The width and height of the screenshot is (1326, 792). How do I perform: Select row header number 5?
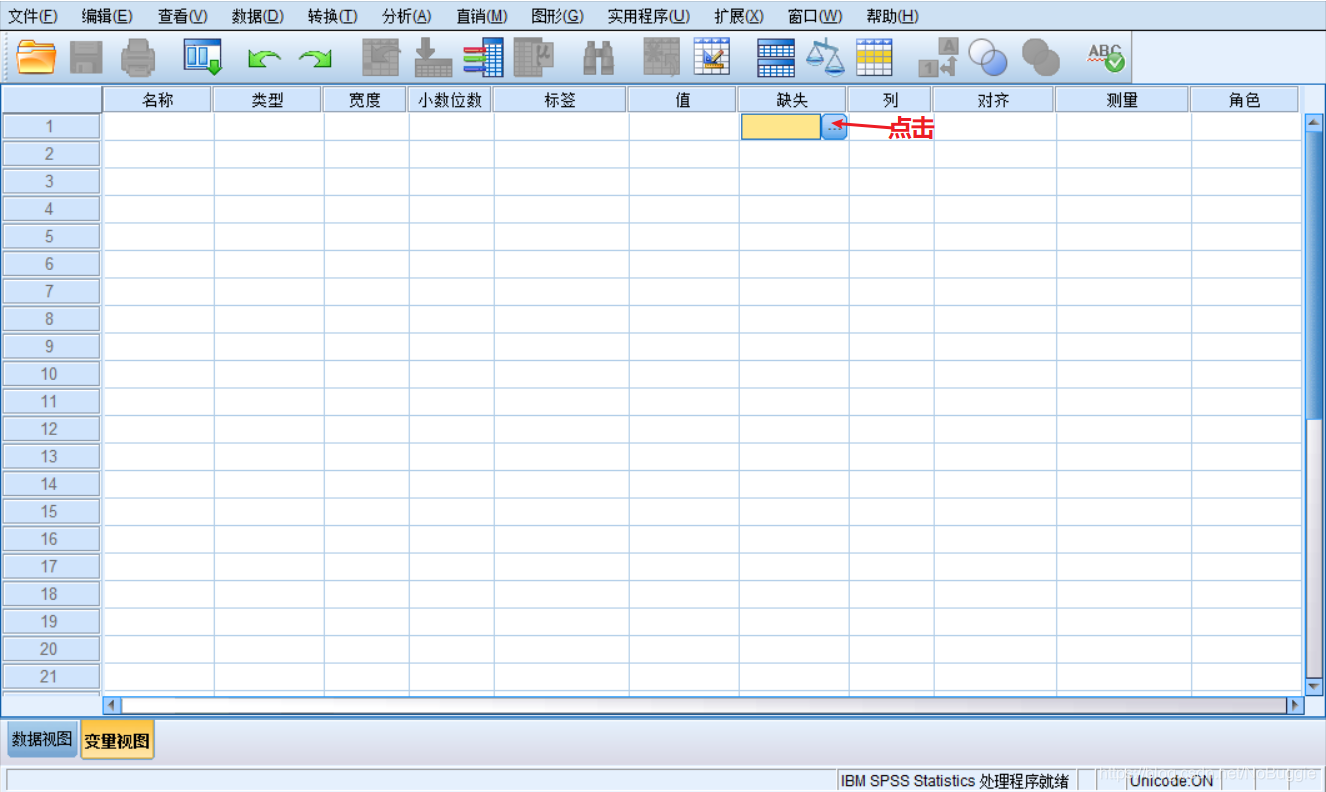tap(51, 237)
